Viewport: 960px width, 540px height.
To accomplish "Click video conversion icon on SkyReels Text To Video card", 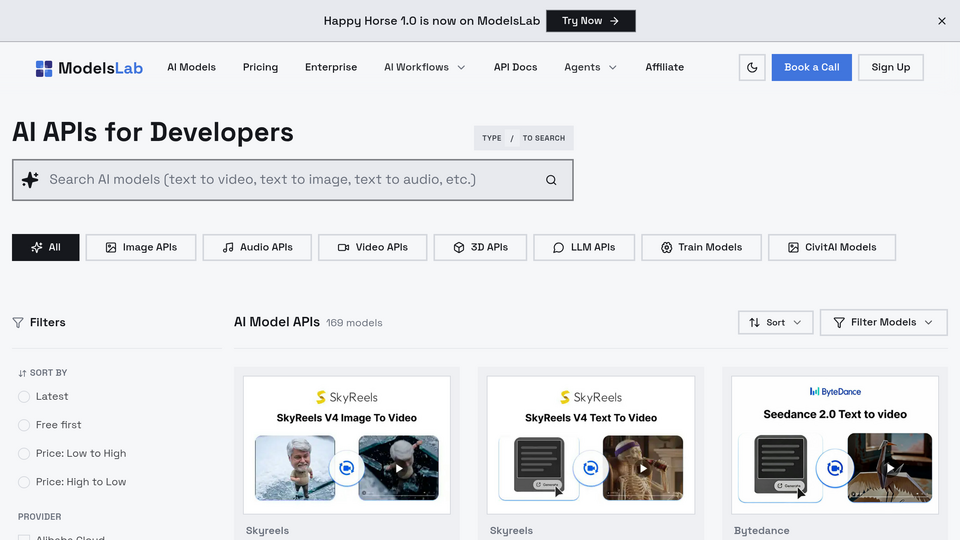I will tap(591, 468).
